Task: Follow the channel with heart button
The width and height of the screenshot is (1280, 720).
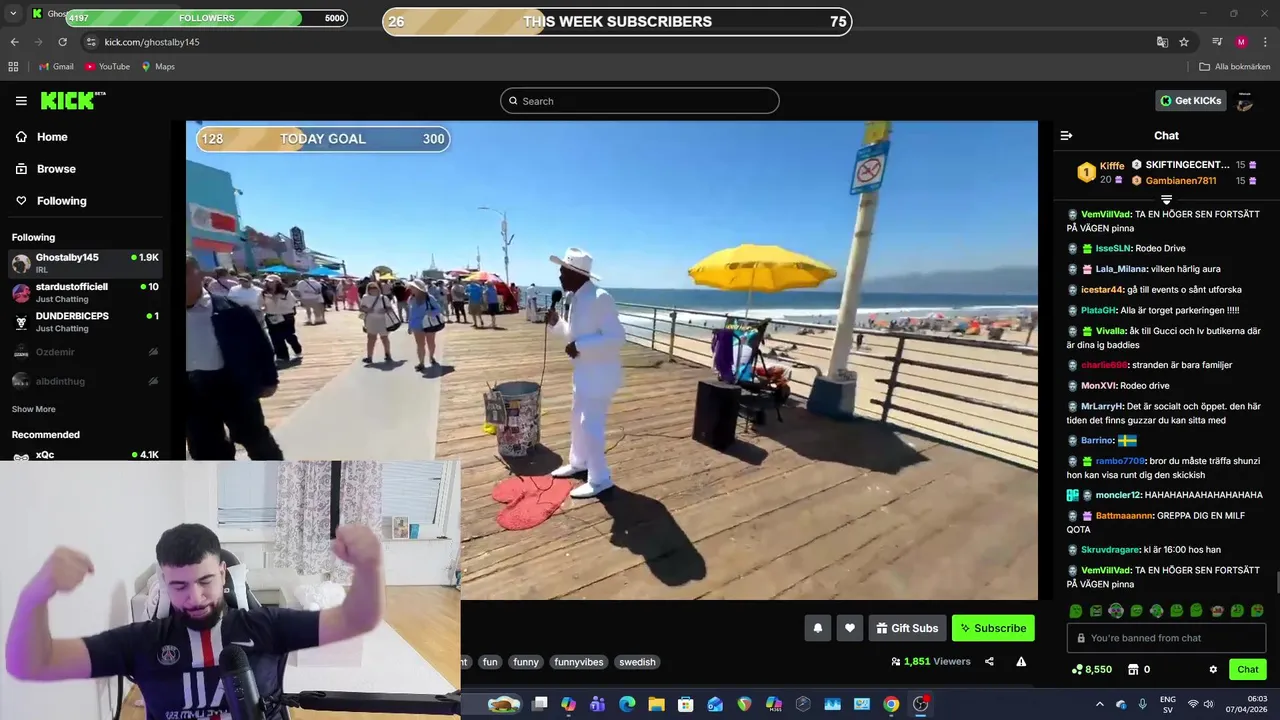Action: [849, 628]
